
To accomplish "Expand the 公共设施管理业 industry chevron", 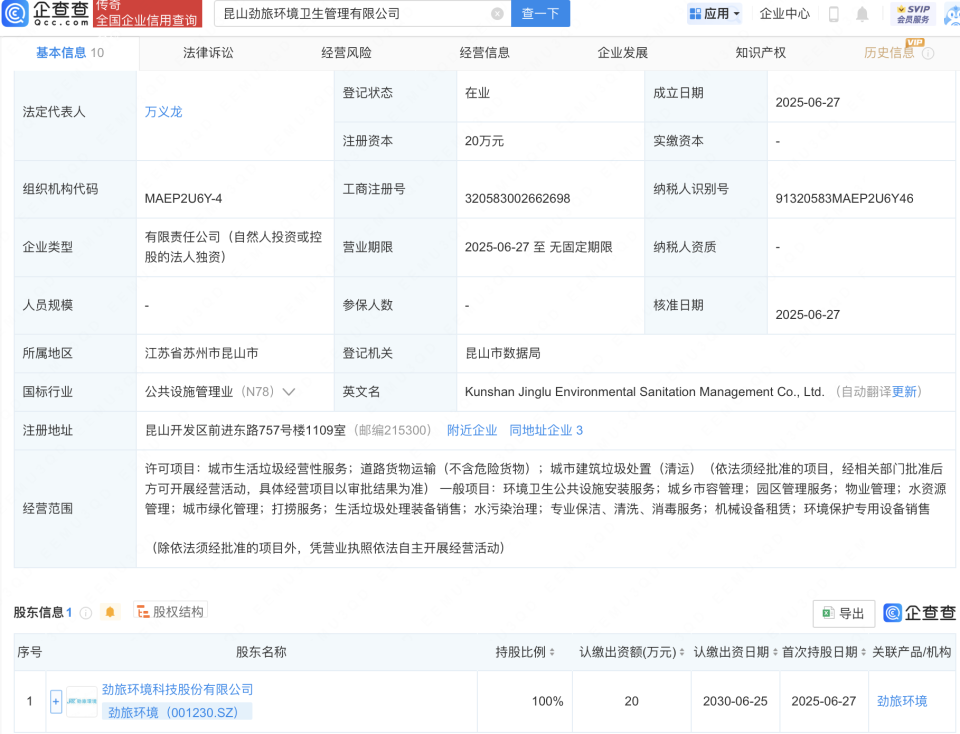I will click(289, 392).
